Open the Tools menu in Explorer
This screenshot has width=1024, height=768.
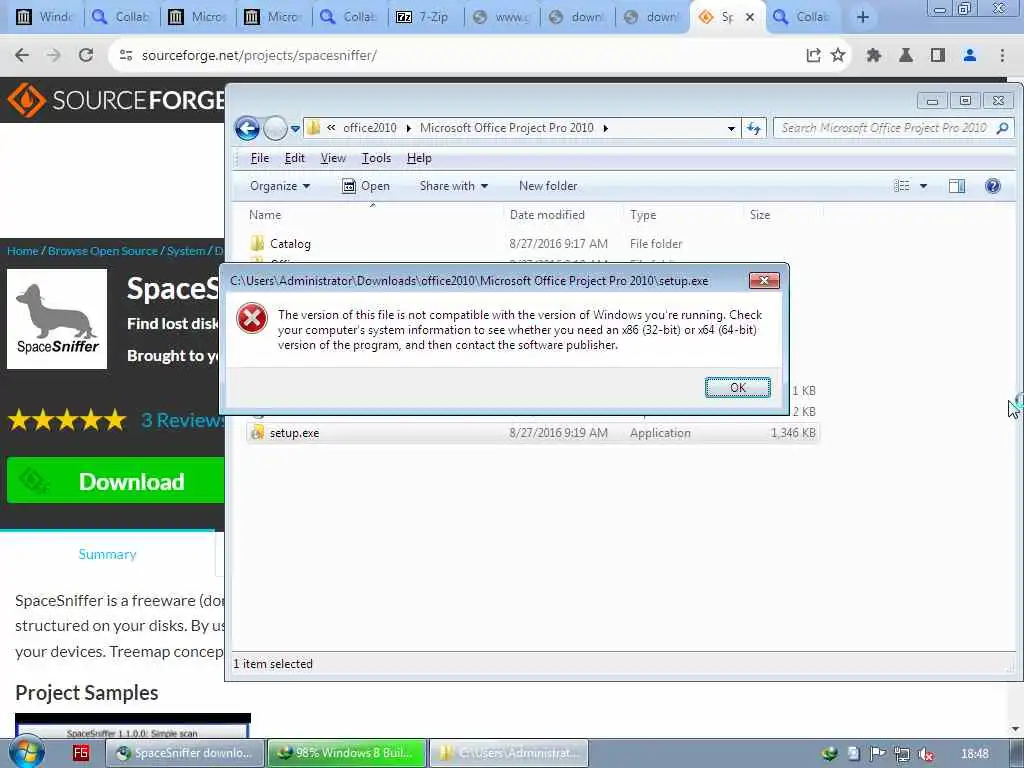[x=376, y=158]
